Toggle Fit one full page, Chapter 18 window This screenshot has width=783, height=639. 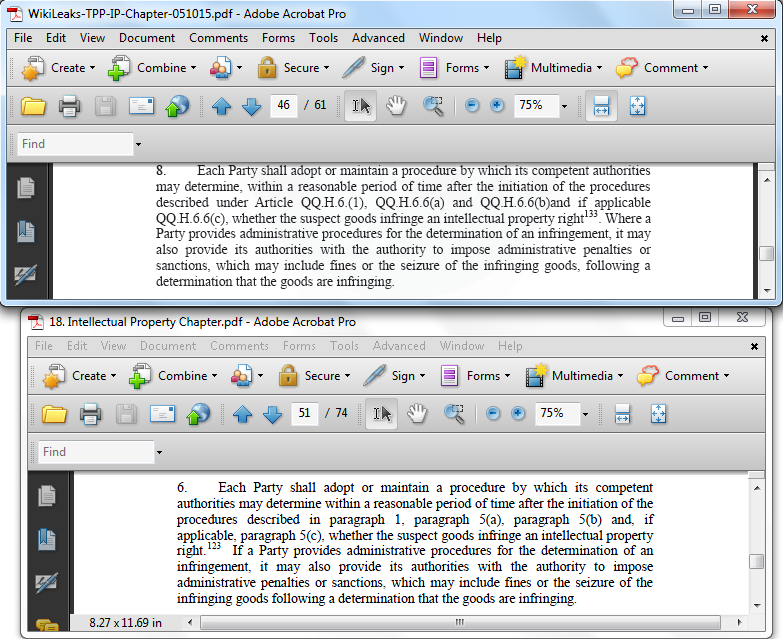(658, 414)
